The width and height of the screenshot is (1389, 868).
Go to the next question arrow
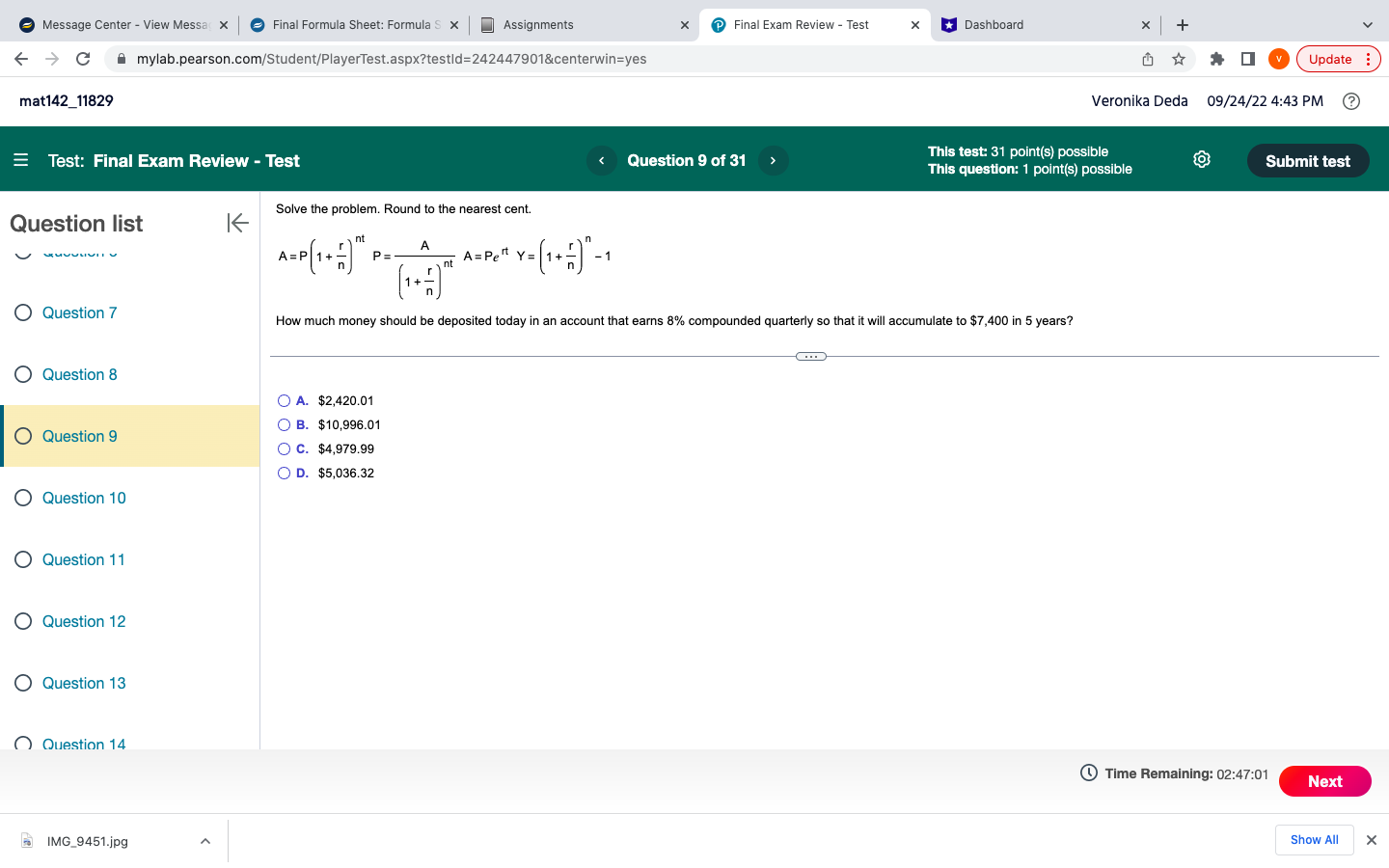click(773, 160)
